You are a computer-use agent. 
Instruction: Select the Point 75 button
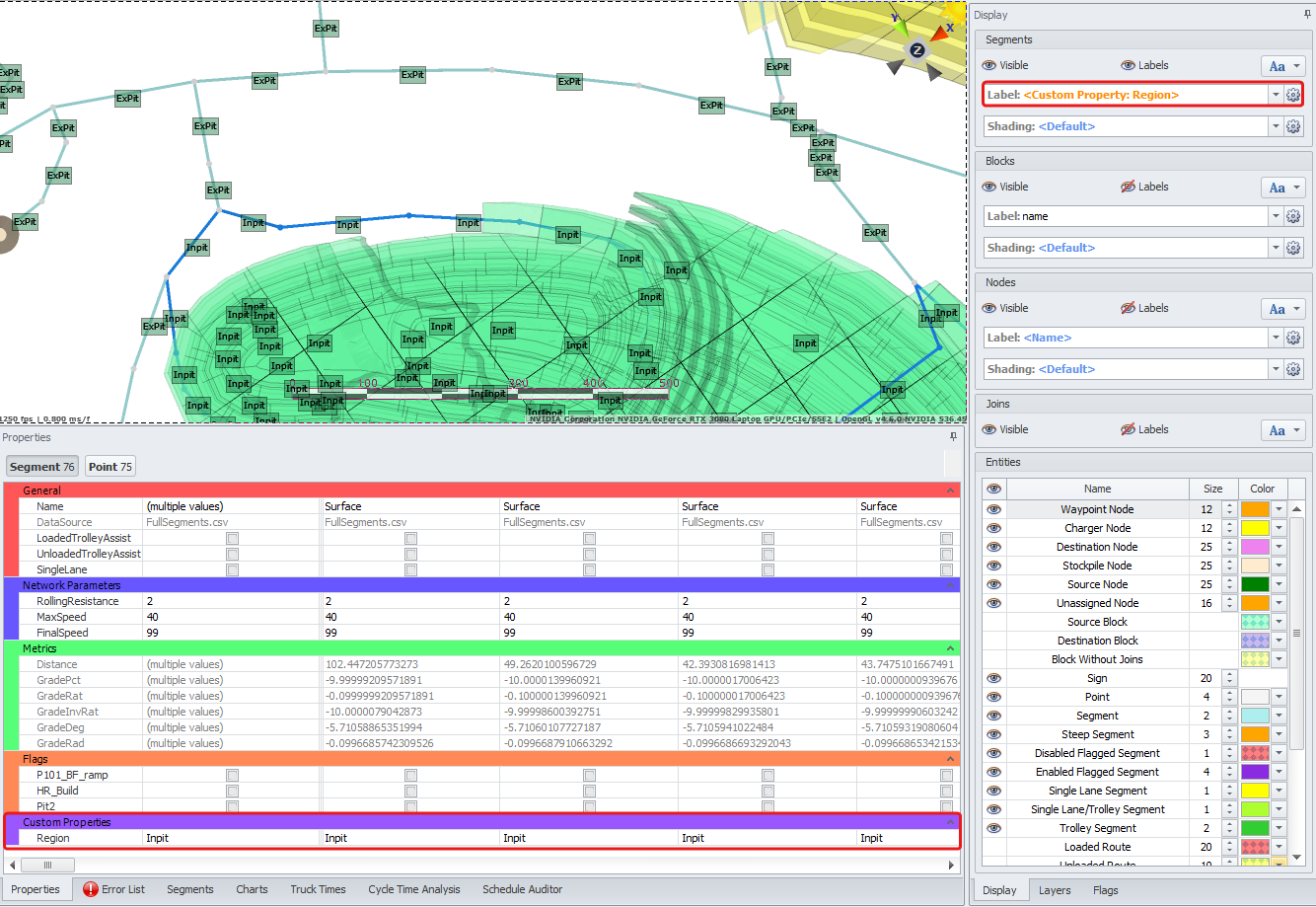tap(110, 467)
